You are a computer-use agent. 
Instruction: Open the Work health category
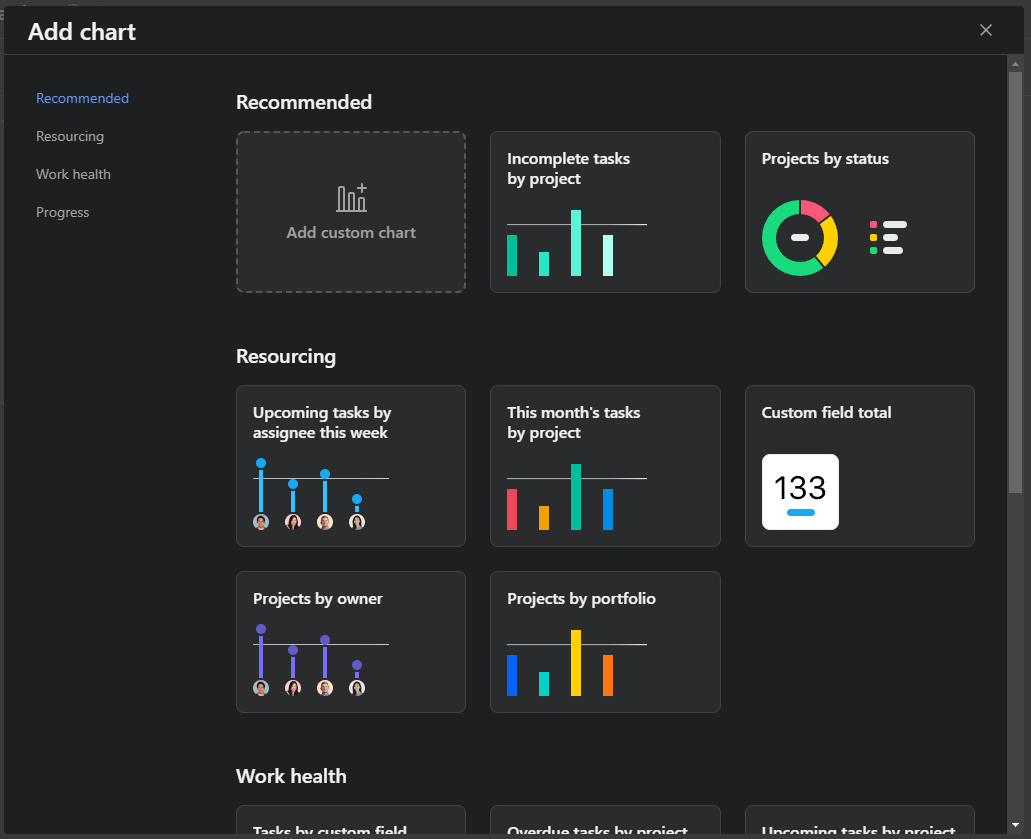pyautogui.click(x=73, y=174)
